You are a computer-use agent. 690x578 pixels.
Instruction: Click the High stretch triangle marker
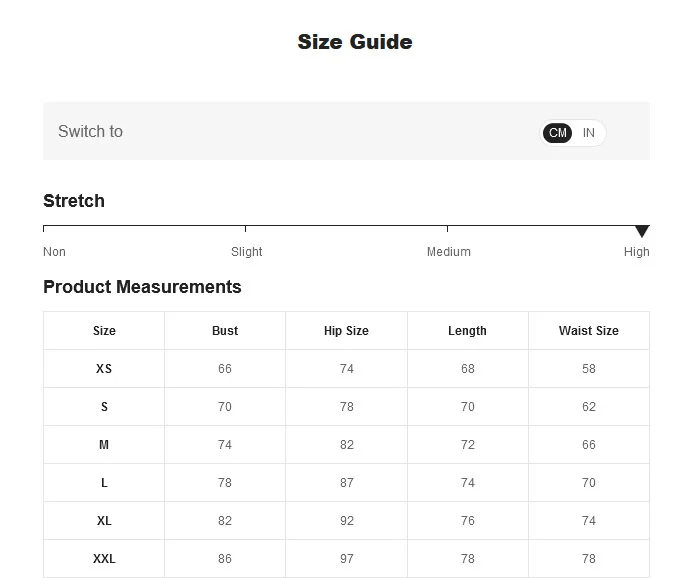point(642,231)
